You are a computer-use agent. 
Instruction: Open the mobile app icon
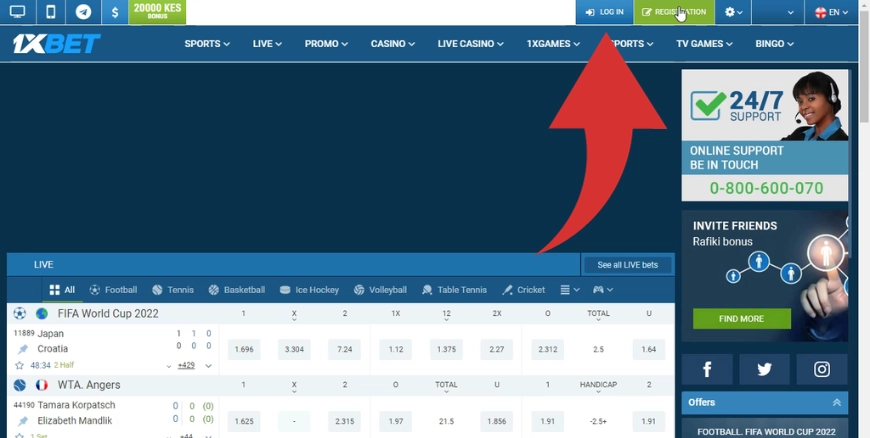(x=50, y=12)
